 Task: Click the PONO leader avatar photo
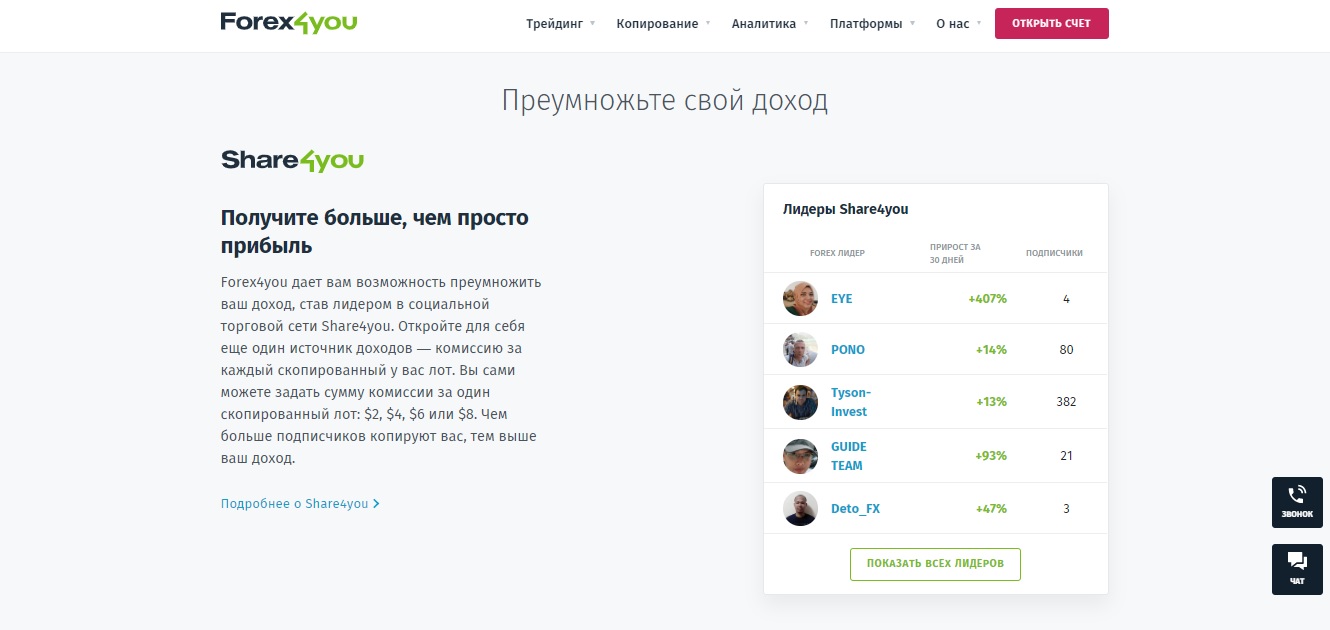(800, 349)
